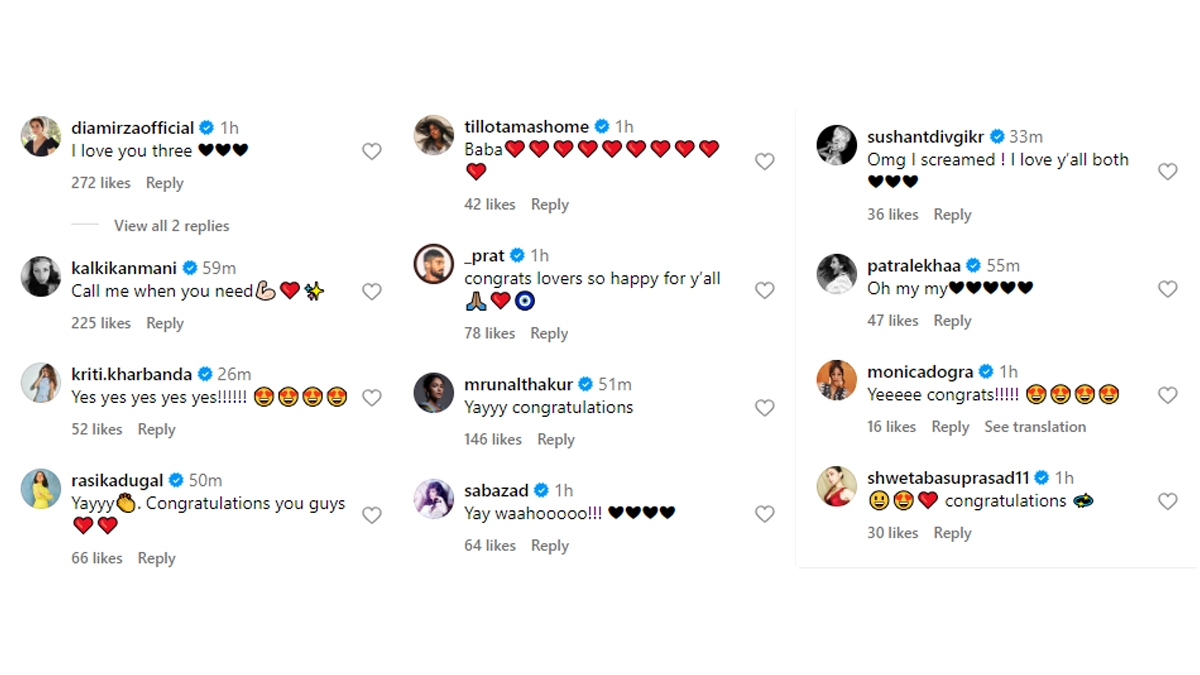
Task: Reply to kalkikanmani's comment
Action: tap(165, 324)
